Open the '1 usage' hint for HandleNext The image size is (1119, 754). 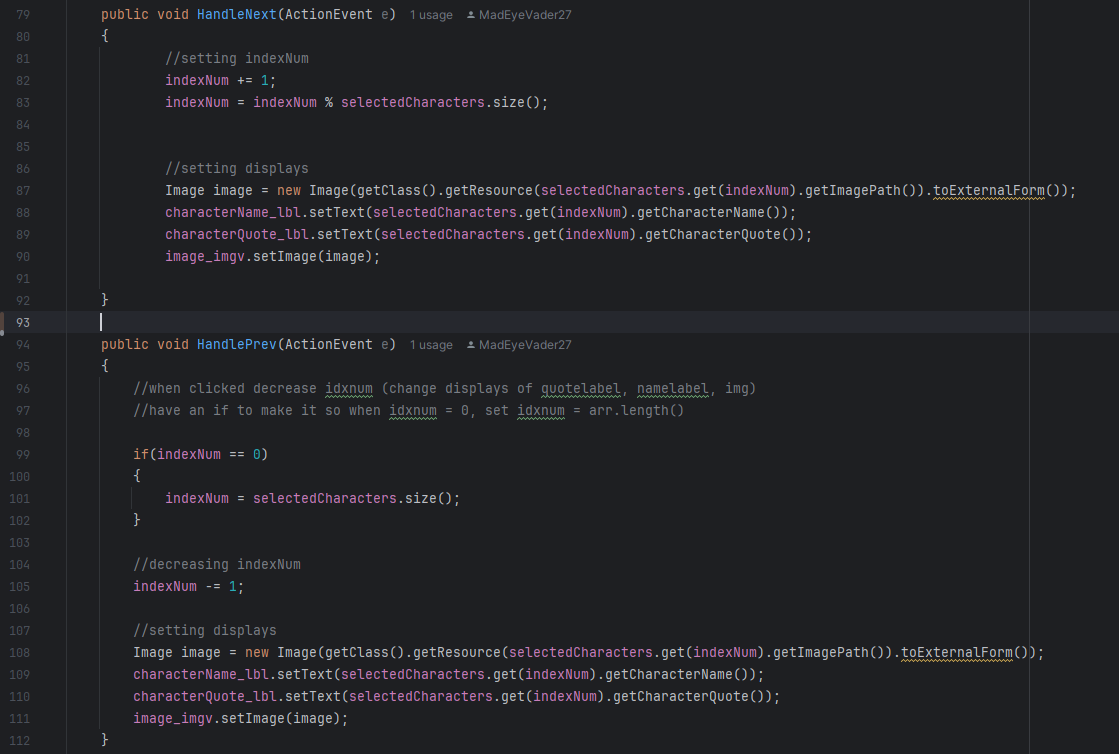pyautogui.click(x=431, y=15)
